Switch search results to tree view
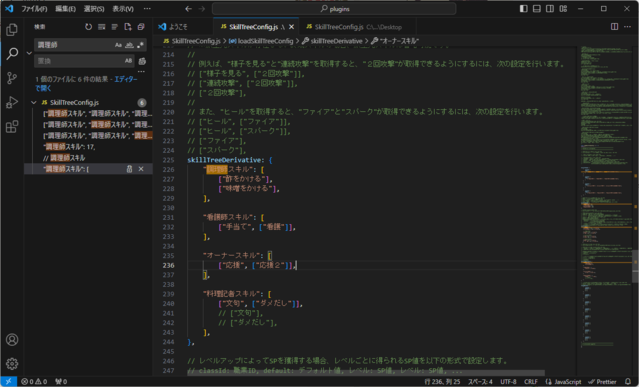The image size is (639, 387). (115, 27)
